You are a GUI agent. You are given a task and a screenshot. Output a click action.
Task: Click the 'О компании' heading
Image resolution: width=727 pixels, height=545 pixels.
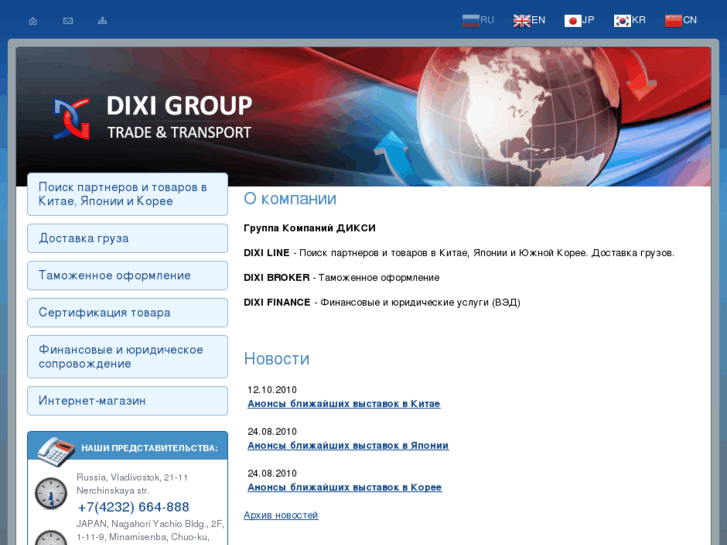[290, 199]
